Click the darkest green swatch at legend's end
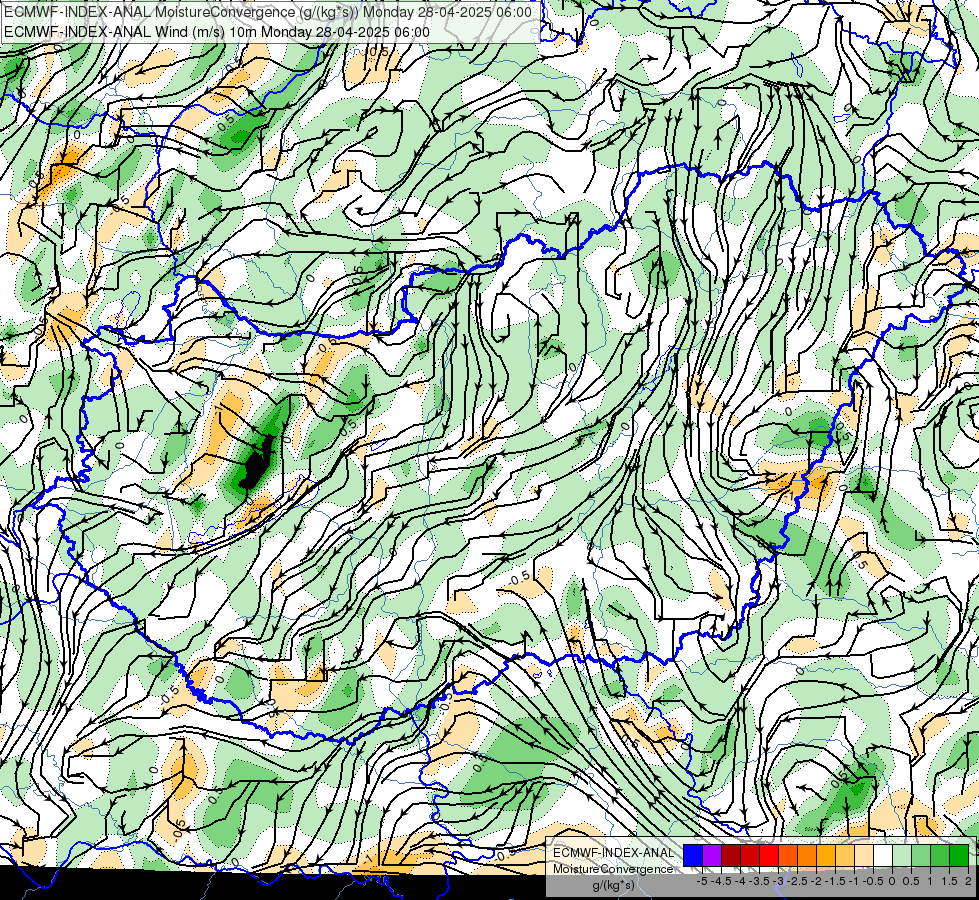 click(x=958, y=855)
